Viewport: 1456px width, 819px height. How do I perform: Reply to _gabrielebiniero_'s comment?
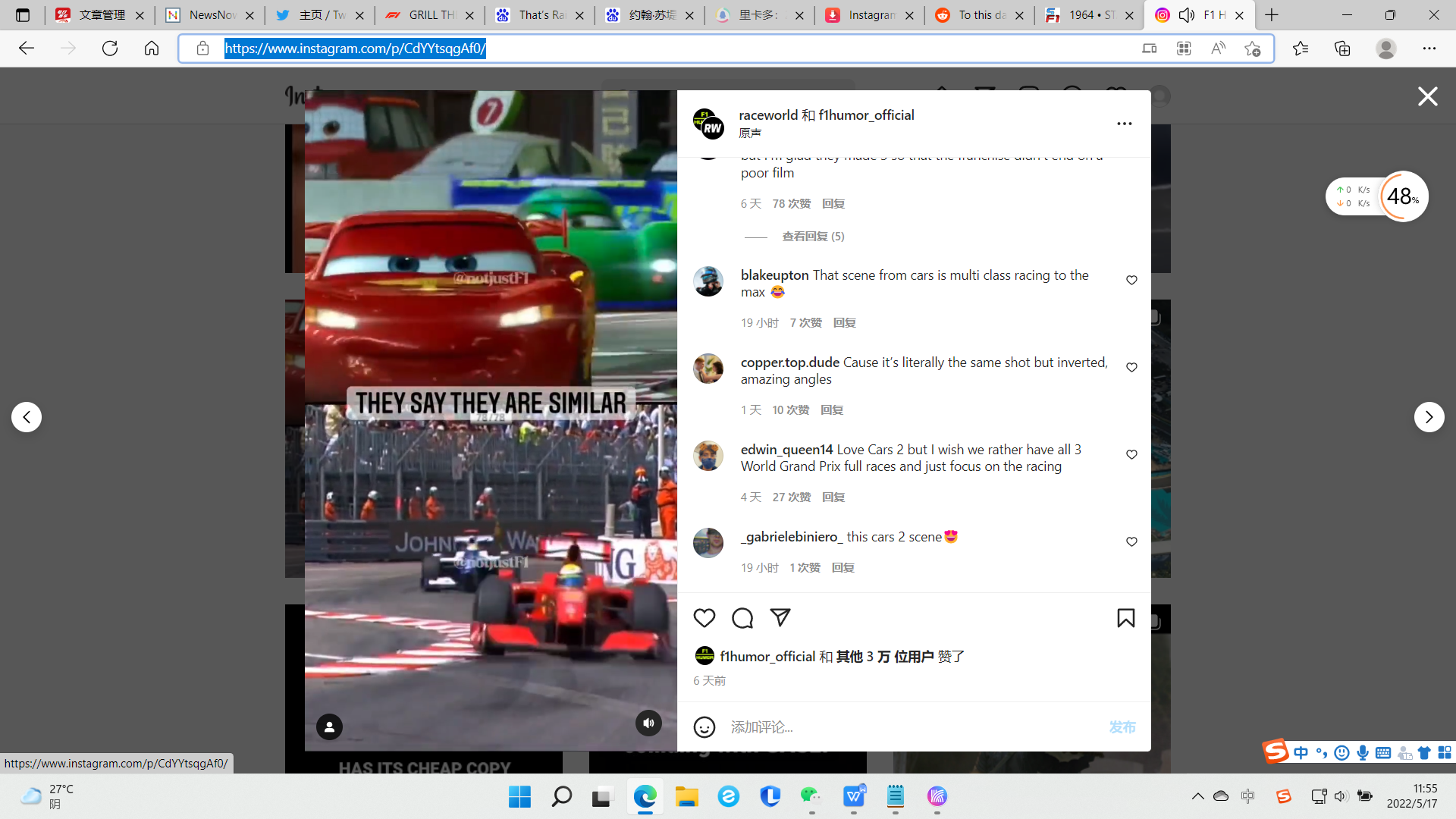[x=843, y=568]
